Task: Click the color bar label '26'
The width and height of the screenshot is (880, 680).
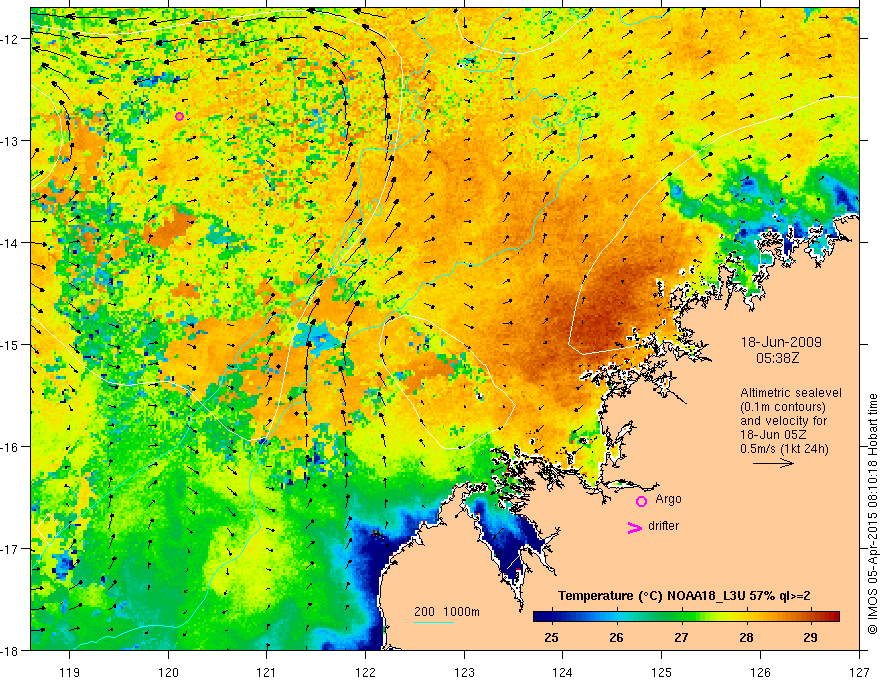Action: click(616, 638)
